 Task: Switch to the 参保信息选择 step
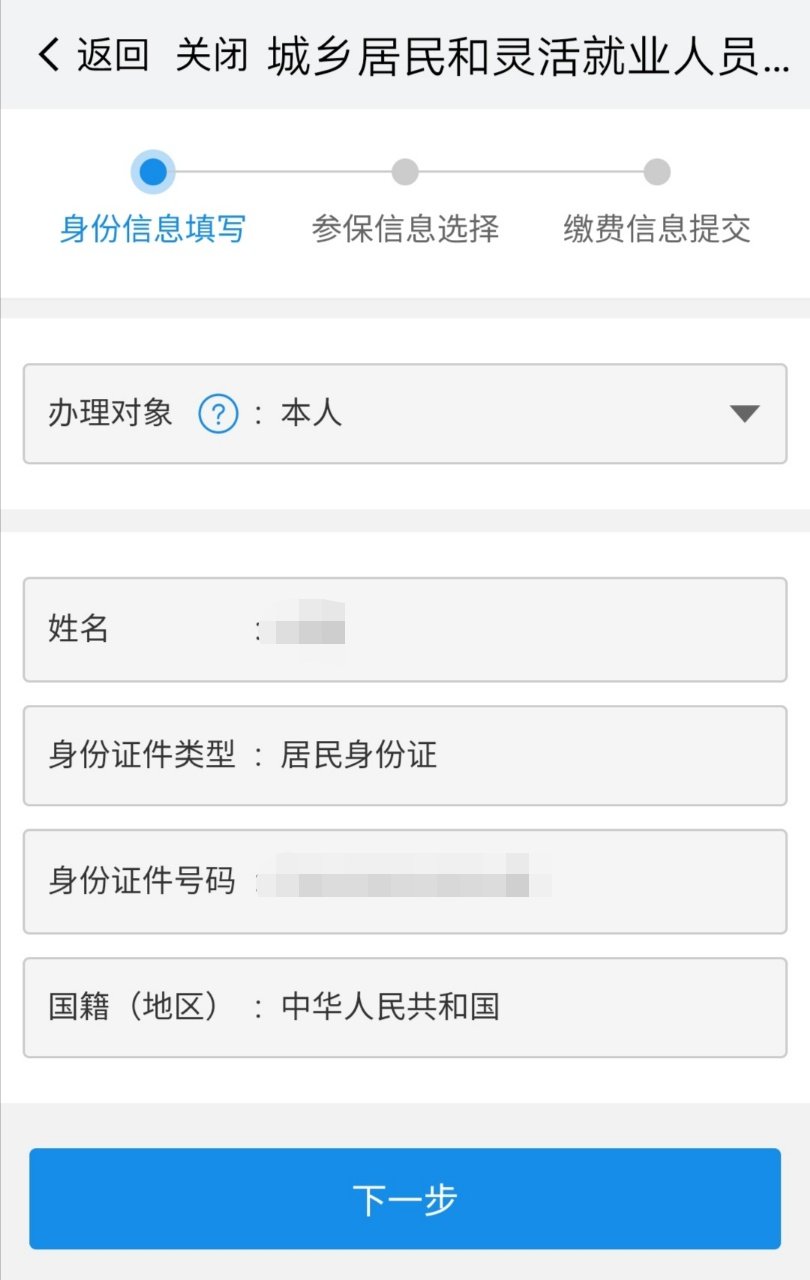click(x=405, y=229)
